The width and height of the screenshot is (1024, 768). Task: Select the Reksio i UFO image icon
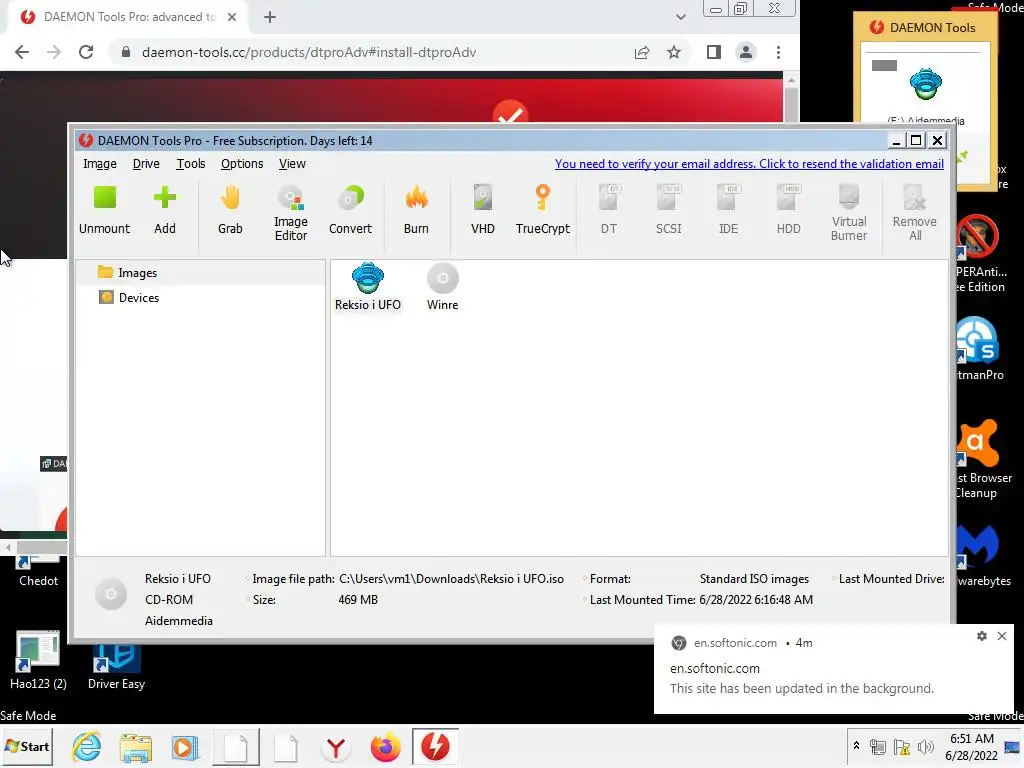pos(368,287)
